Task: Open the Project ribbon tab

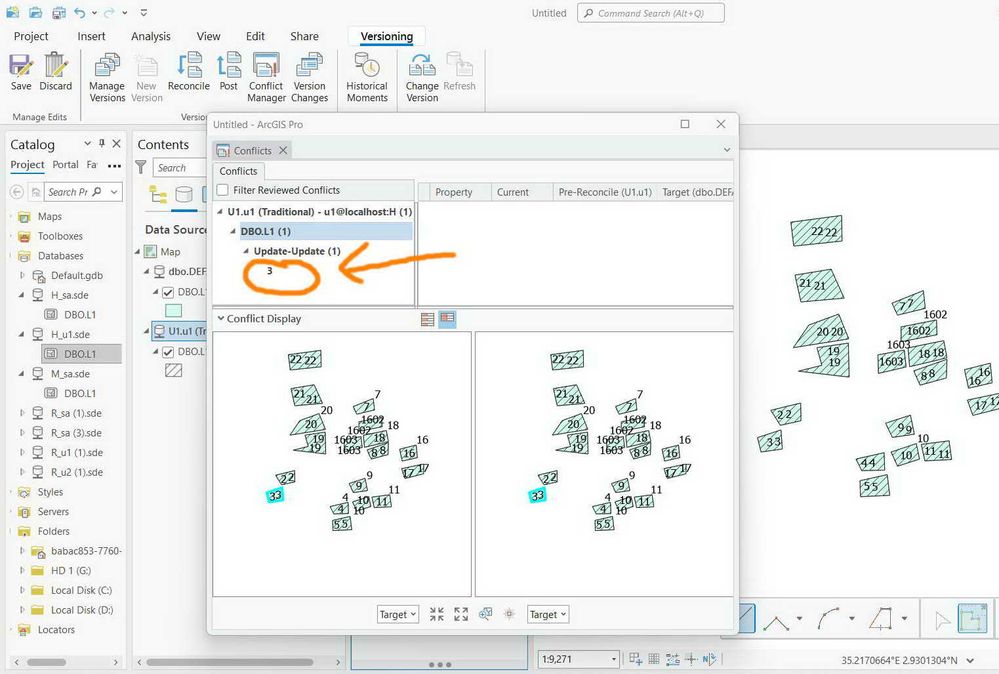Action: click(x=31, y=36)
